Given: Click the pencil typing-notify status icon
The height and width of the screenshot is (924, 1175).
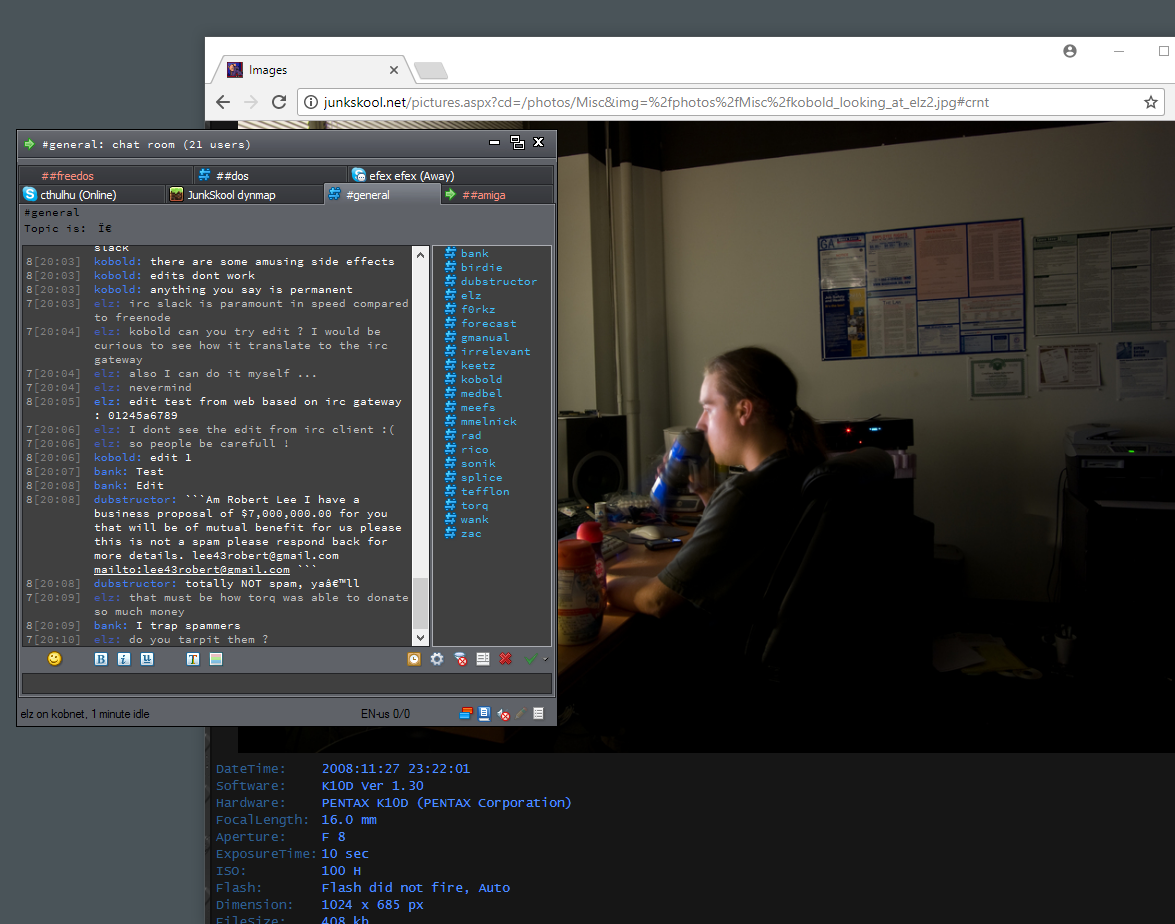Looking at the screenshot, I should [x=521, y=713].
